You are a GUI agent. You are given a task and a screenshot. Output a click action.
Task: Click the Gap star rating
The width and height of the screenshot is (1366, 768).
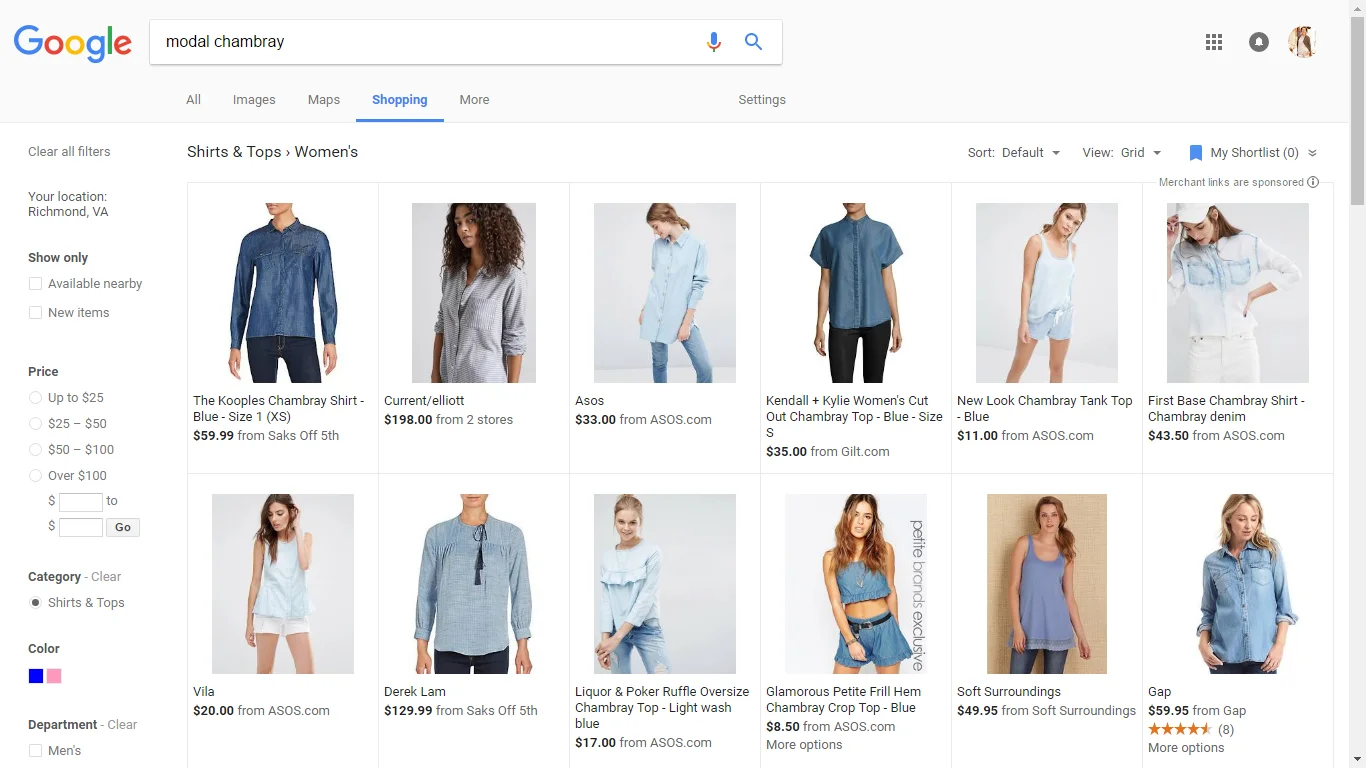(x=1180, y=729)
